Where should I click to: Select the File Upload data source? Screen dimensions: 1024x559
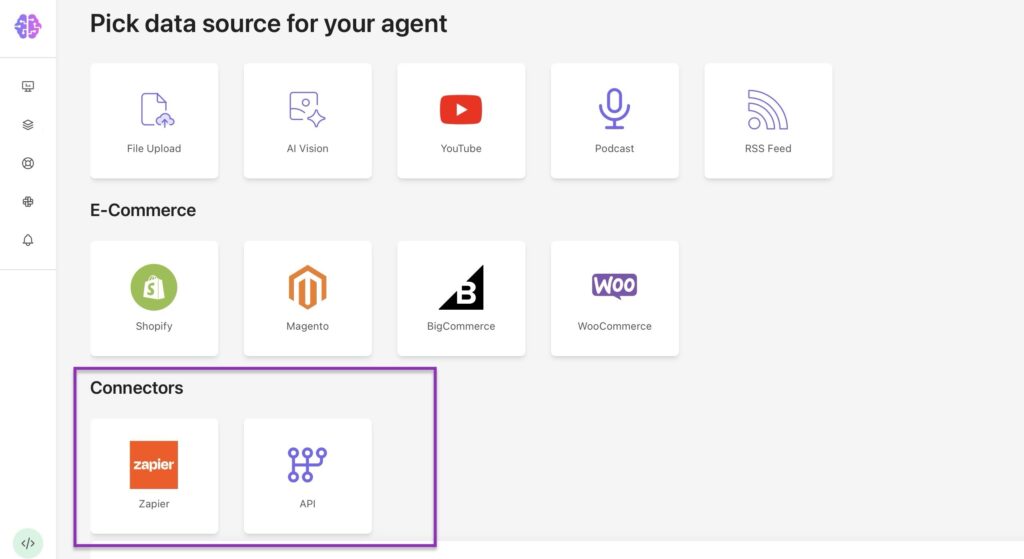(154, 121)
